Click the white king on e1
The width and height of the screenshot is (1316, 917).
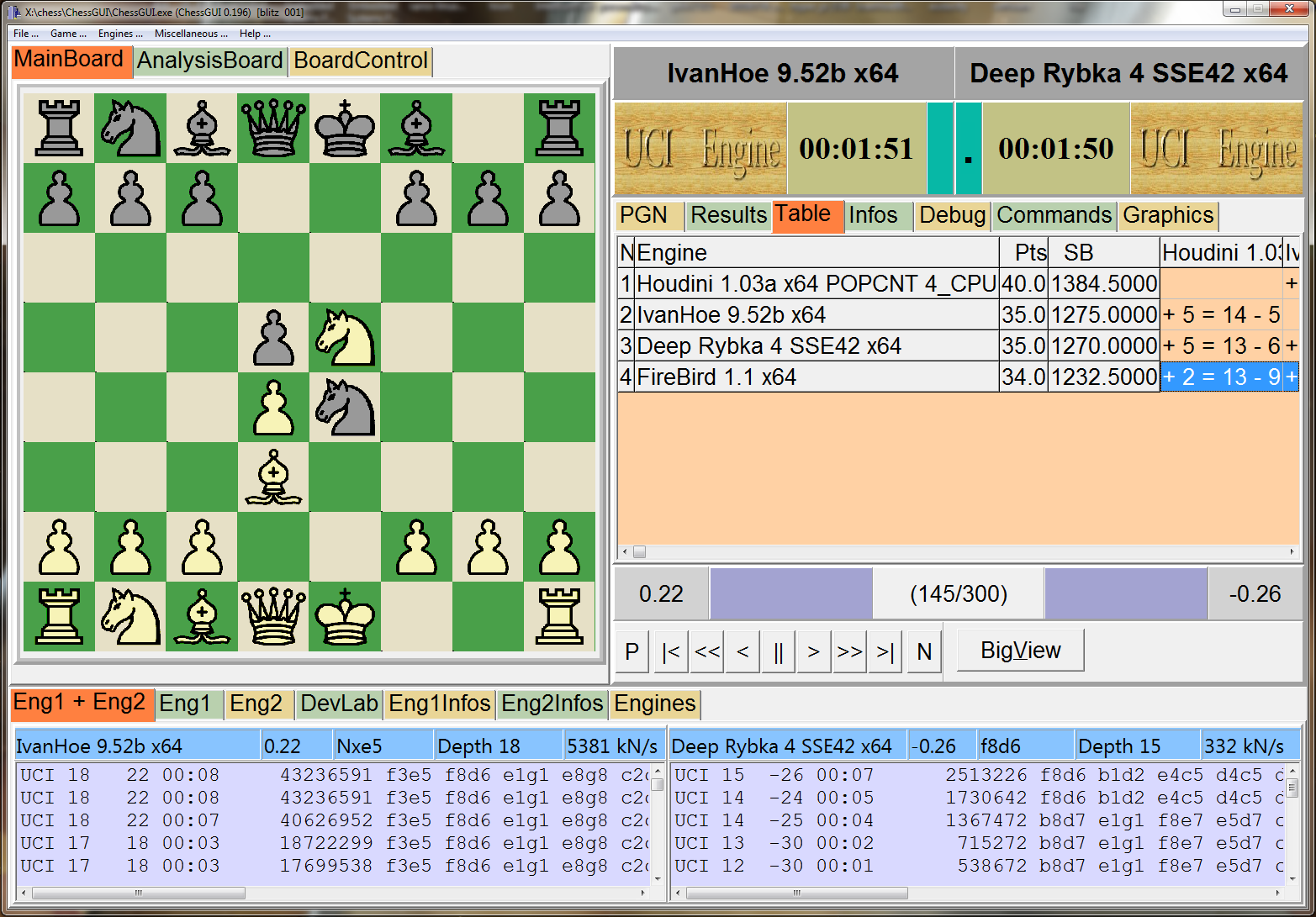tap(345, 616)
